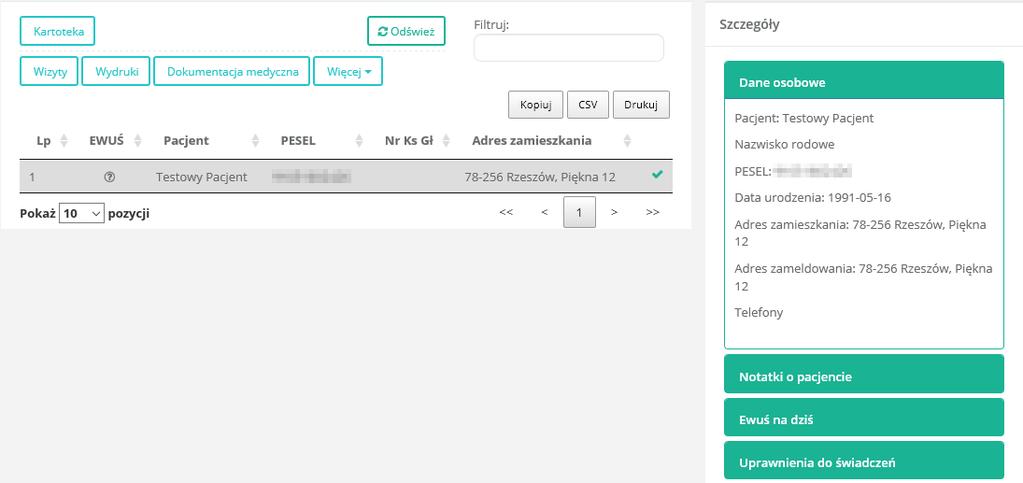Screen dimensions: 1023x483
Task: Expand the Więcej dropdown menu
Action: click(x=348, y=72)
